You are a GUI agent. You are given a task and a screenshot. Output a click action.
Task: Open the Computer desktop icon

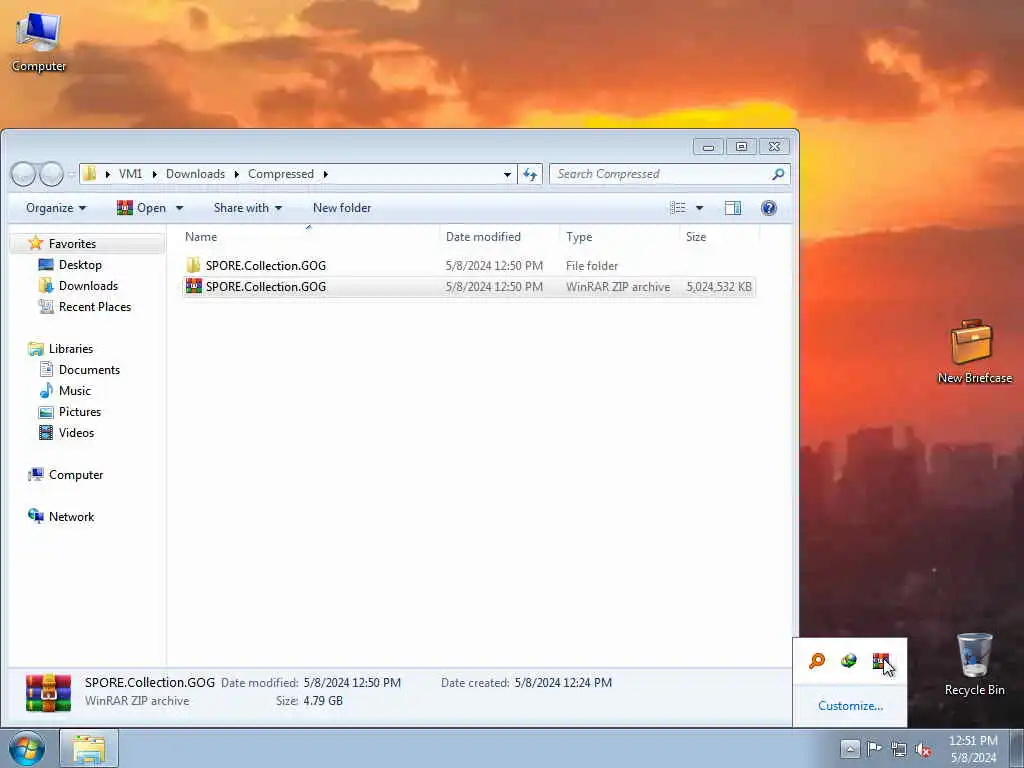click(x=39, y=42)
